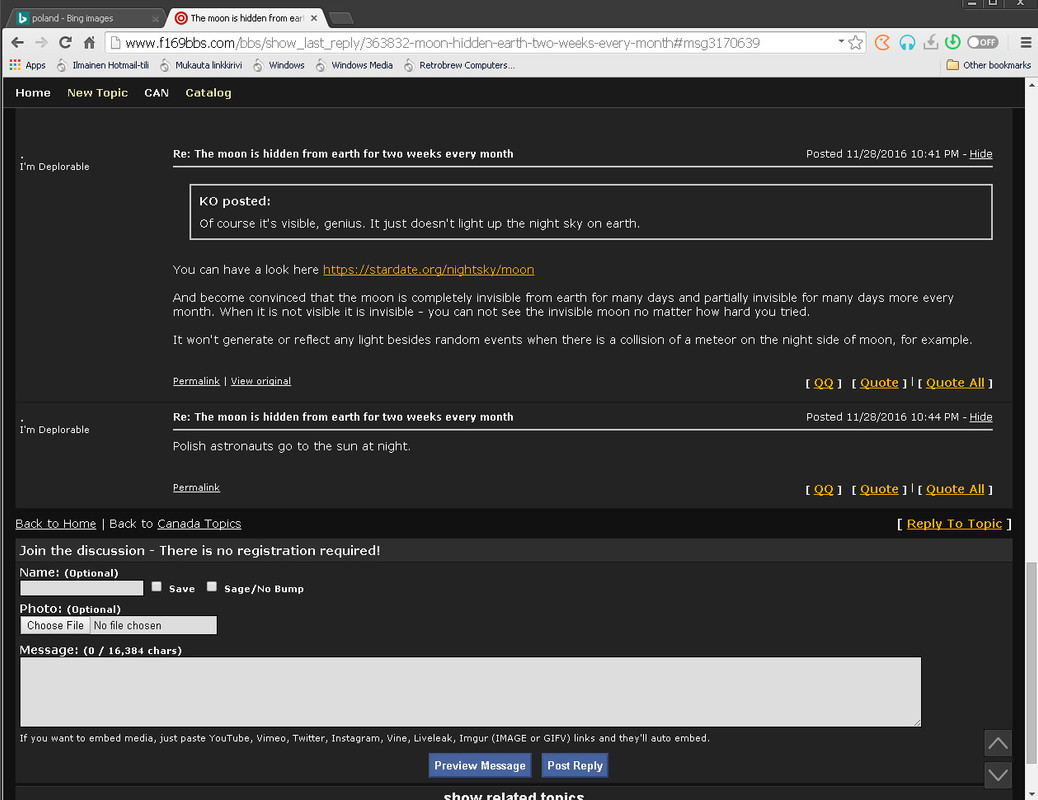Click the browser forward arrow
The image size is (1038, 800).
[41, 43]
